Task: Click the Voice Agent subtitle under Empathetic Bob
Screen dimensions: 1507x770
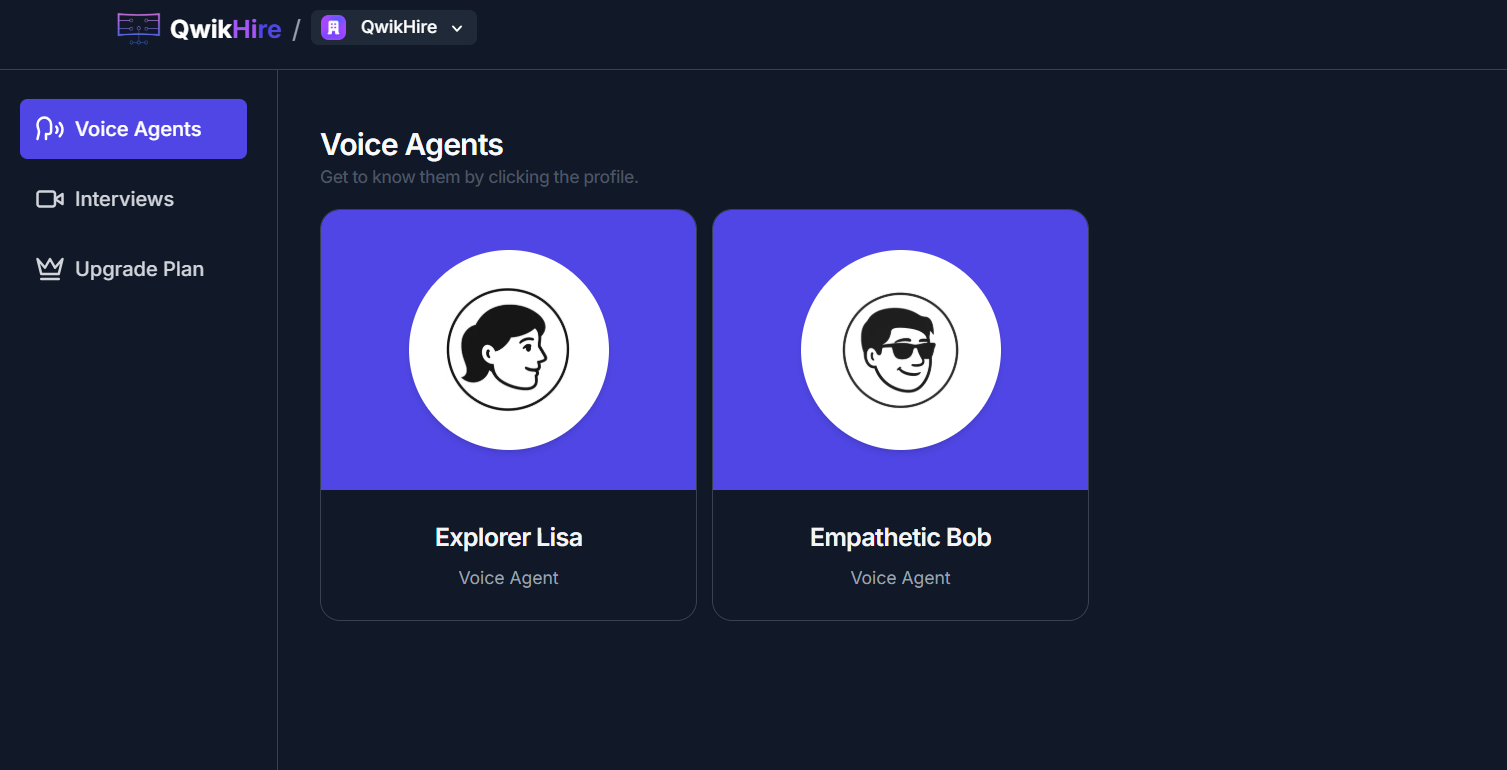Action: [900, 578]
